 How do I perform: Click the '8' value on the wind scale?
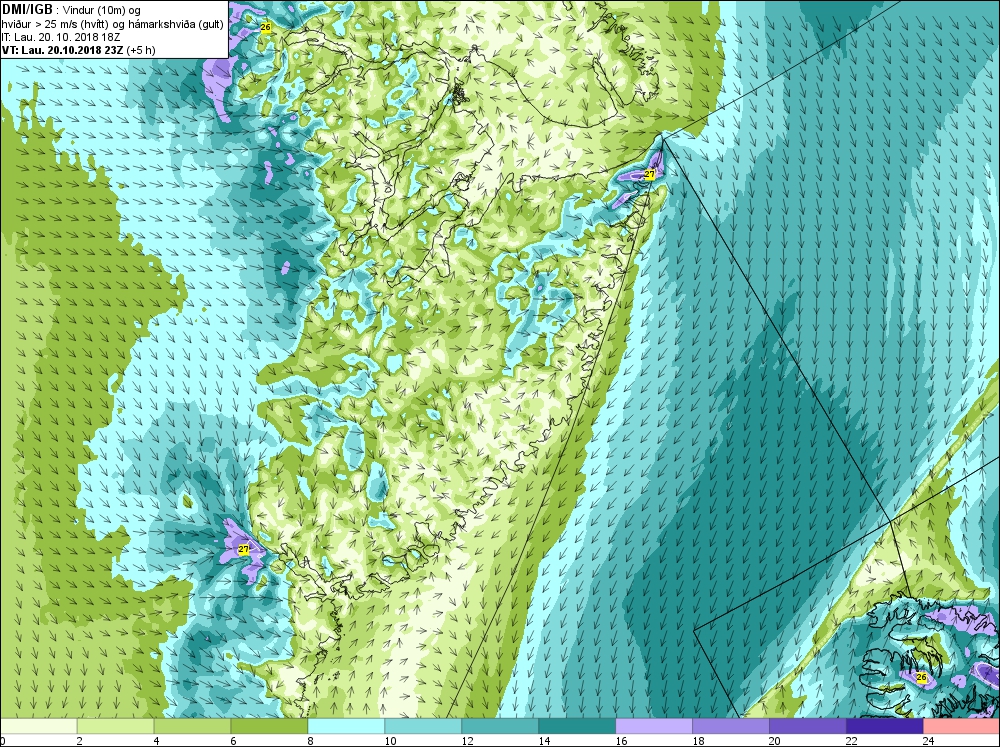(310, 741)
